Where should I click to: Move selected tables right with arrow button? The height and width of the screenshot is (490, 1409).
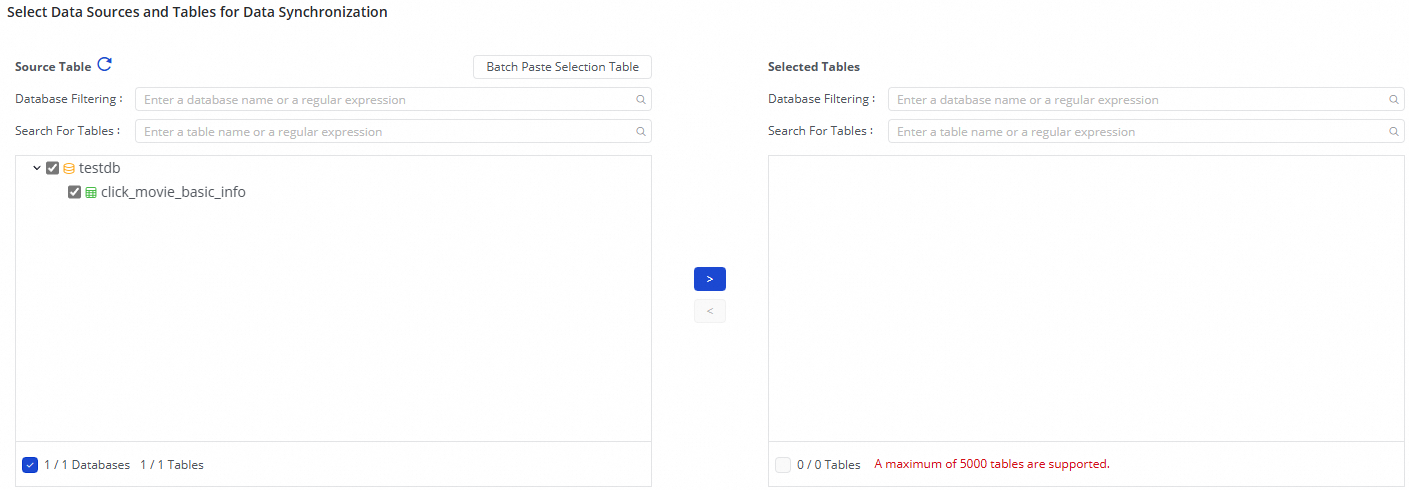[709, 279]
